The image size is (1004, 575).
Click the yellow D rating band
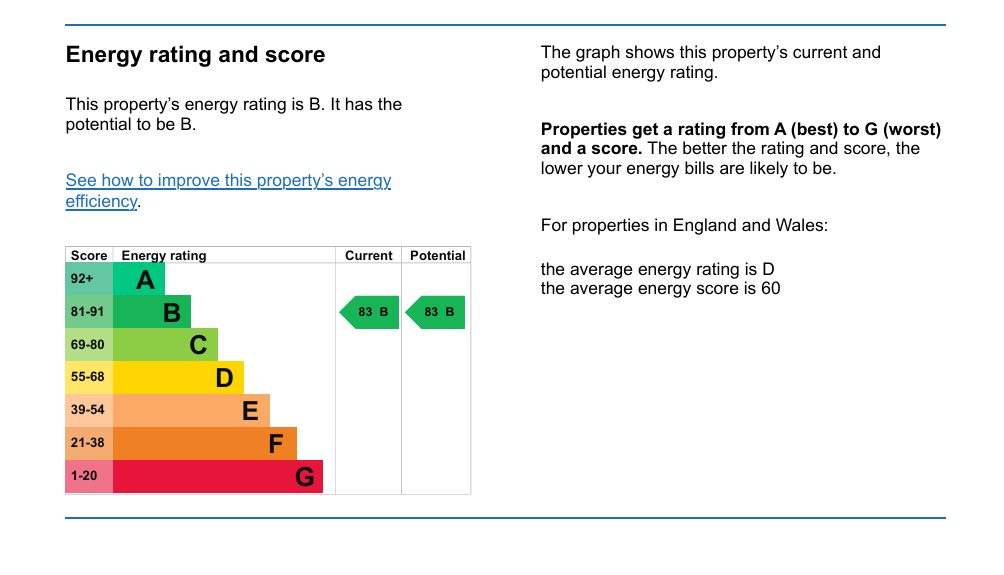(178, 378)
